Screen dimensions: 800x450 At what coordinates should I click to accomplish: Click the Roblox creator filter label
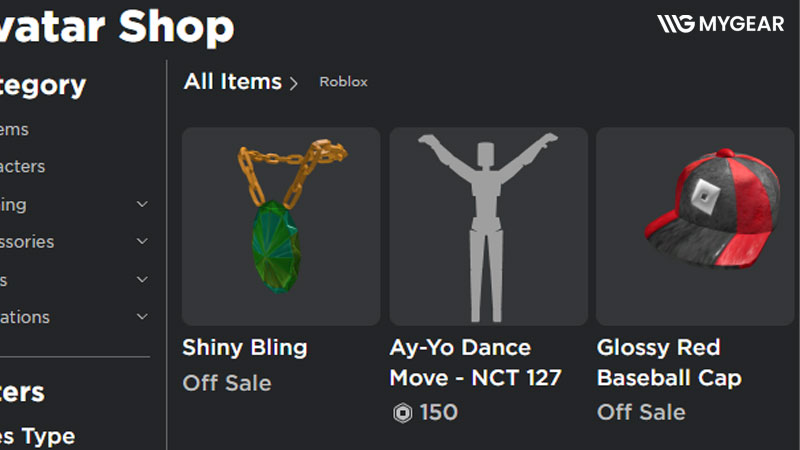pyautogui.click(x=343, y=82)
